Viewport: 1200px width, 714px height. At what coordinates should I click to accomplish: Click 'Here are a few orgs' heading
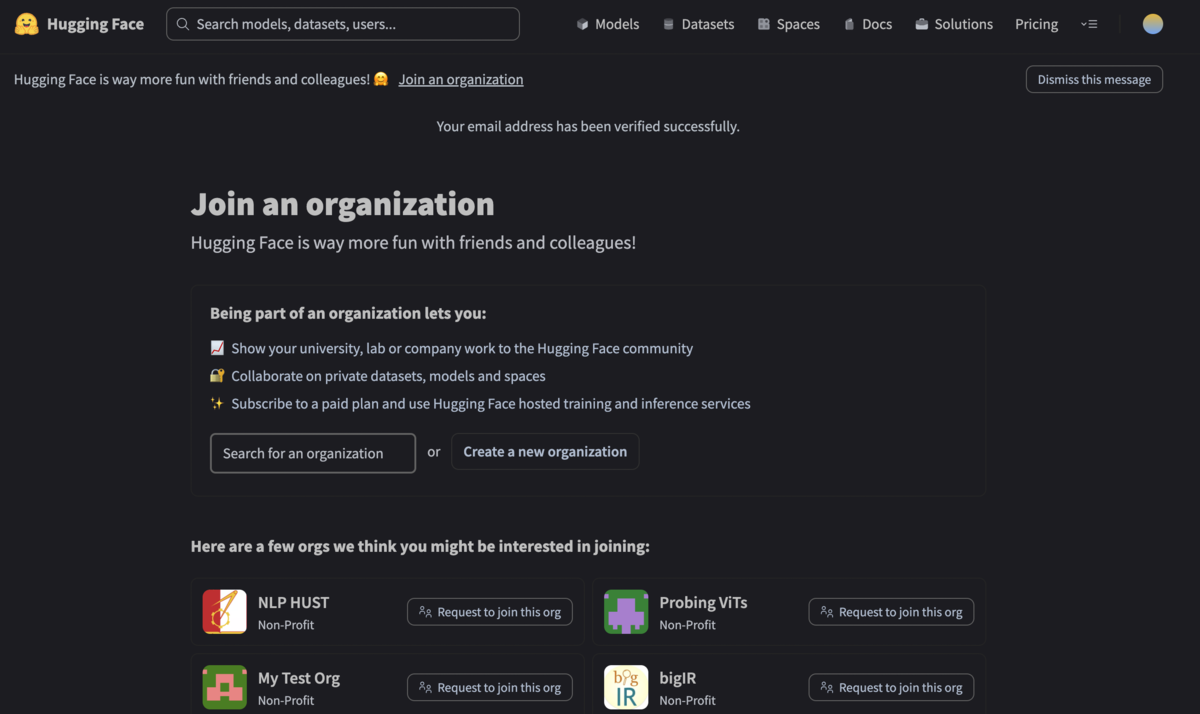coord(420,547)
